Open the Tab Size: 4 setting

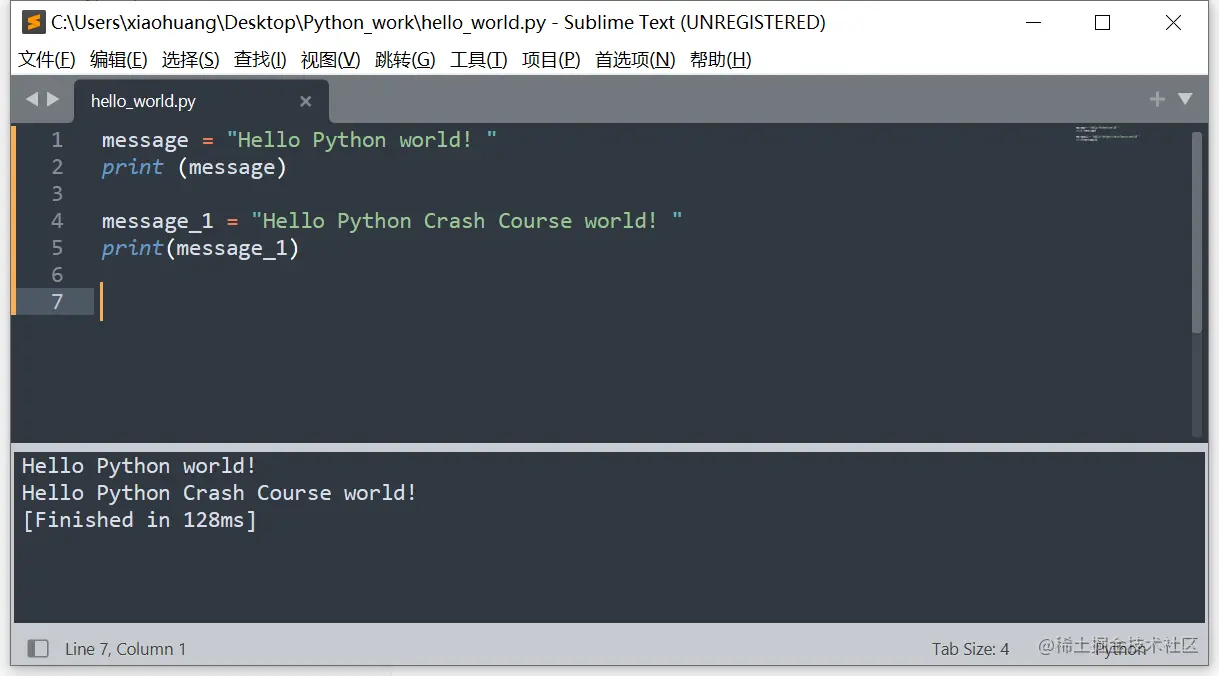tap(970, 649)
